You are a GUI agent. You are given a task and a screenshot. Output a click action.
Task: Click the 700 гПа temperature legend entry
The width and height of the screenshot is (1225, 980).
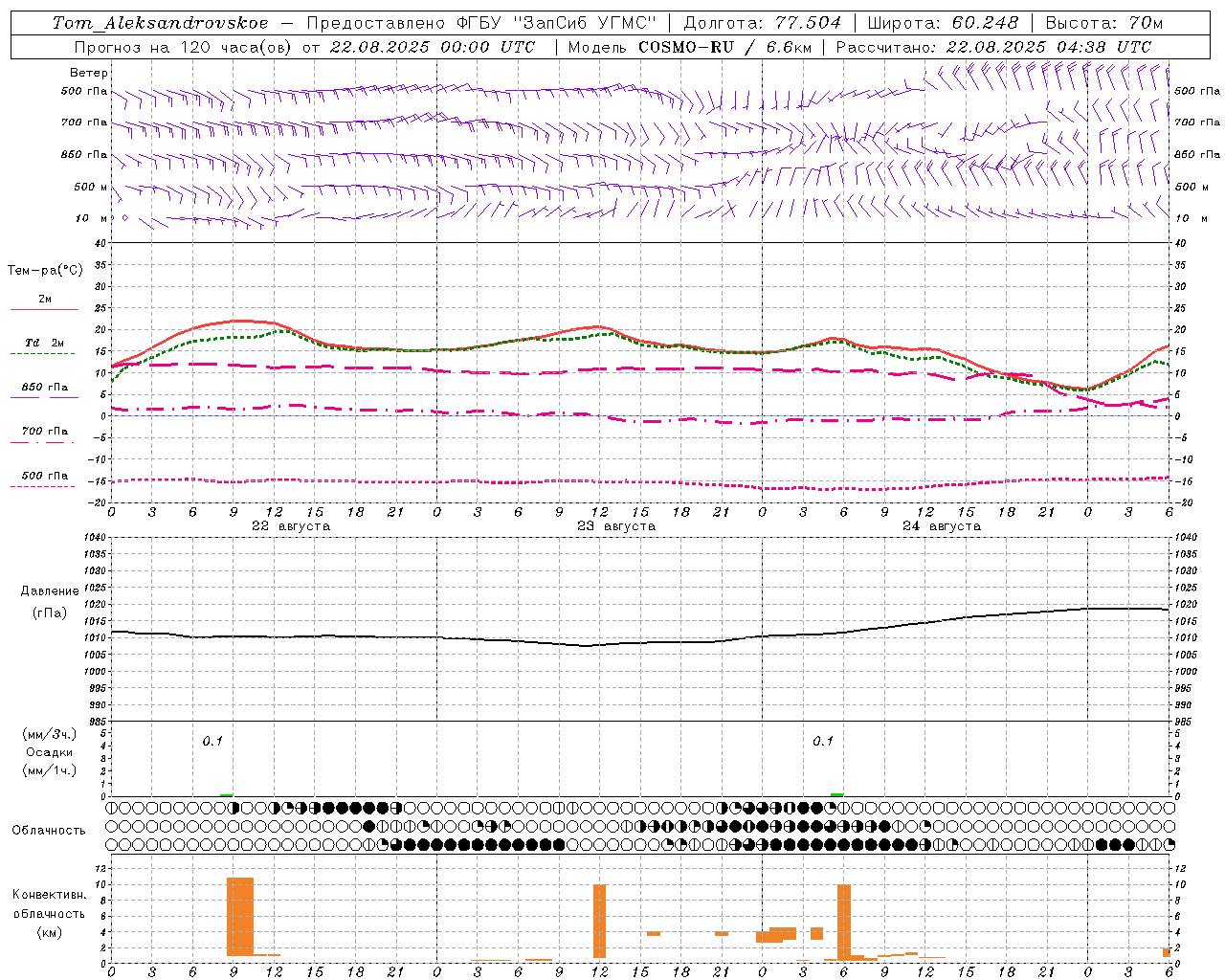point(45,432)
